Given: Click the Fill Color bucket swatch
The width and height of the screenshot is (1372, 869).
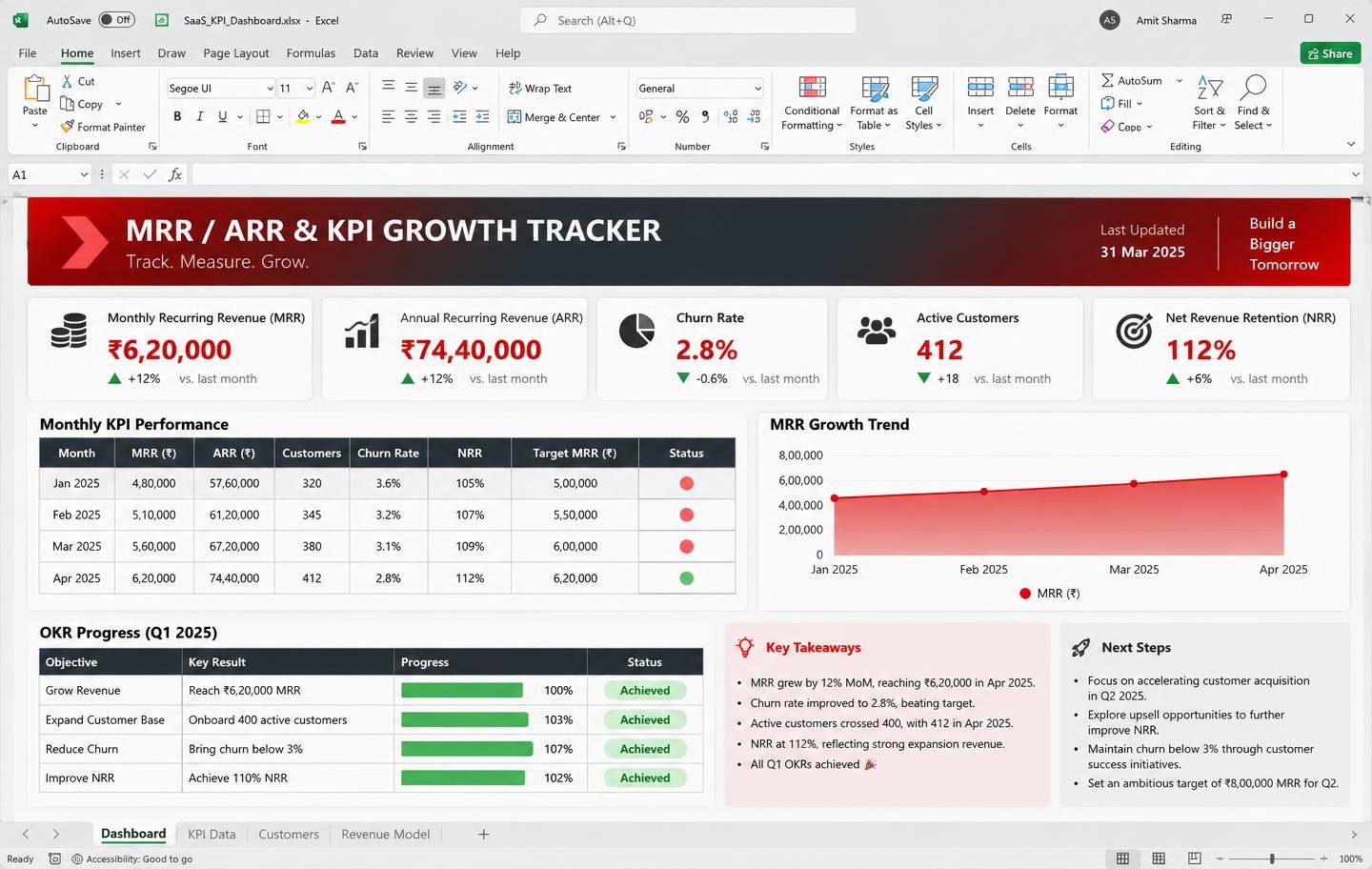Looking at the screenshot, I should pos(303,116).
